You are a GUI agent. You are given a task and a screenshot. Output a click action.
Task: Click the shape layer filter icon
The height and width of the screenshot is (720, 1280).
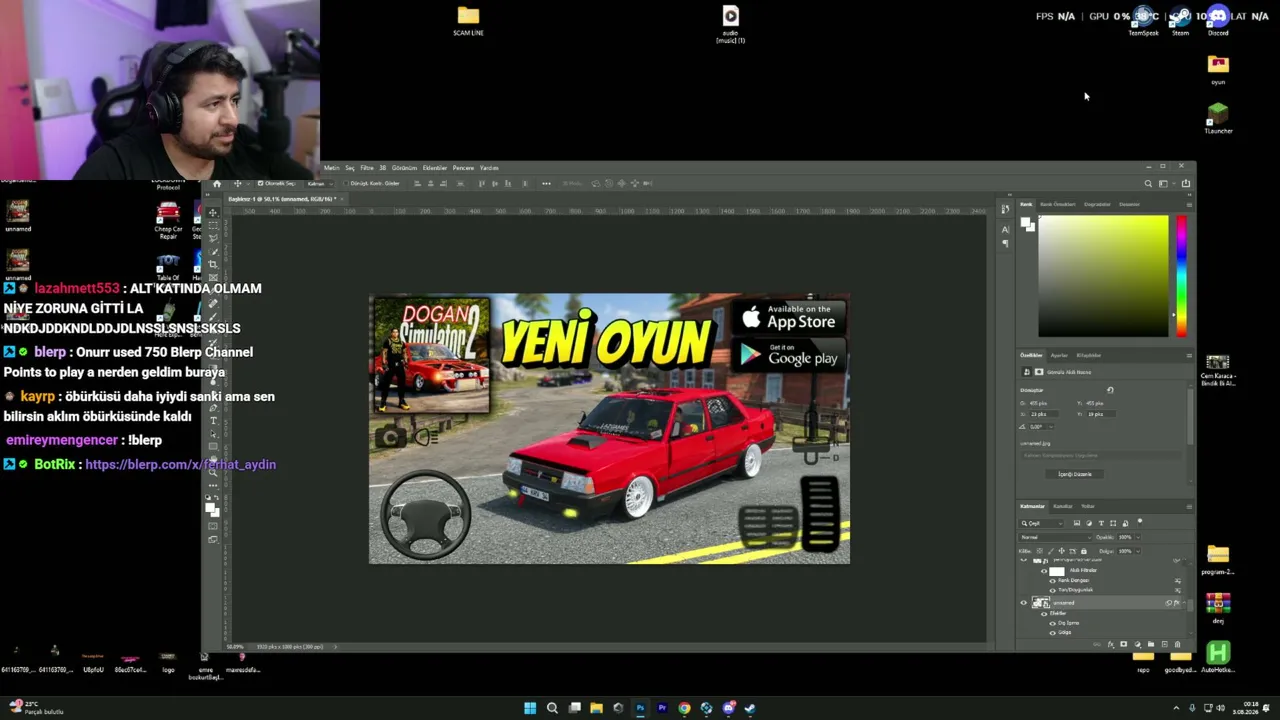(1113, 523)
